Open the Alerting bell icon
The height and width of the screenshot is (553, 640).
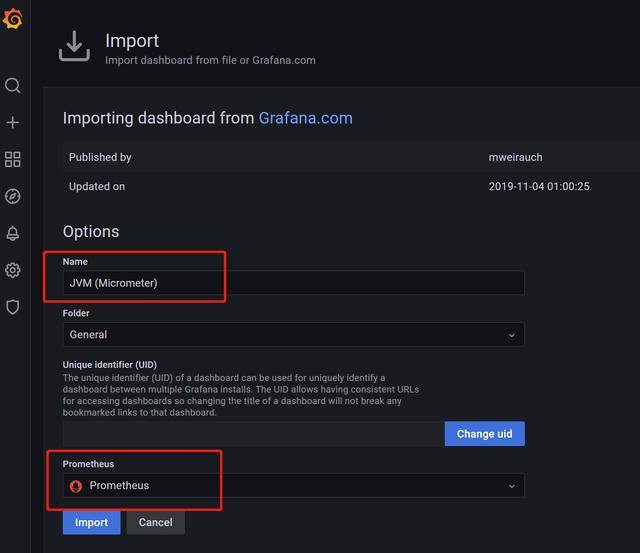[13, 233]
